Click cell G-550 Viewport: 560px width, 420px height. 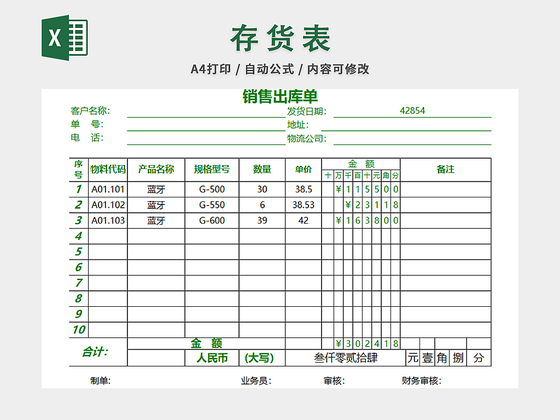tap(212, 205)
